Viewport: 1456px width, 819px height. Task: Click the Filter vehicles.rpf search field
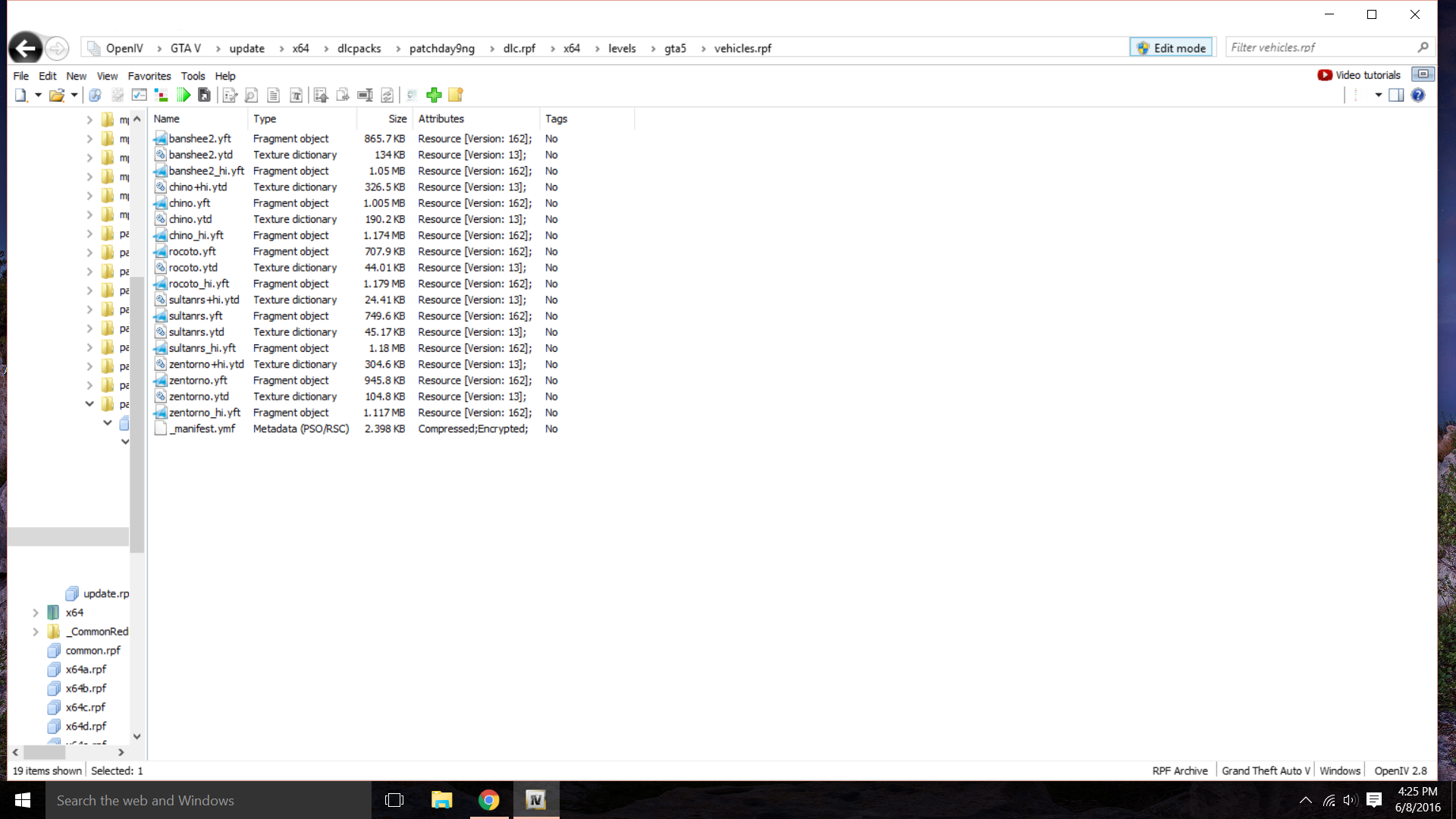(1319, 48)
